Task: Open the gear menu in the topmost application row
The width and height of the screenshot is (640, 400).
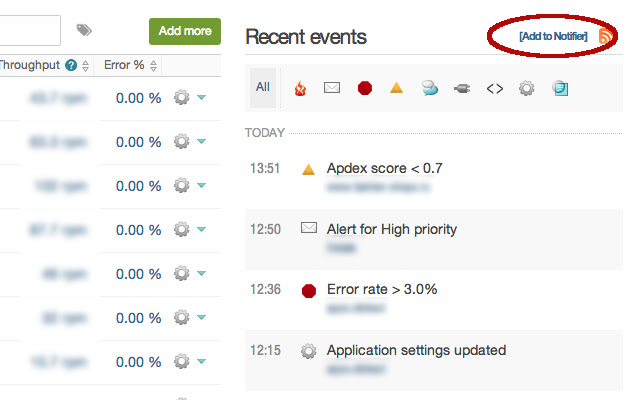Action: click(182, 98)
